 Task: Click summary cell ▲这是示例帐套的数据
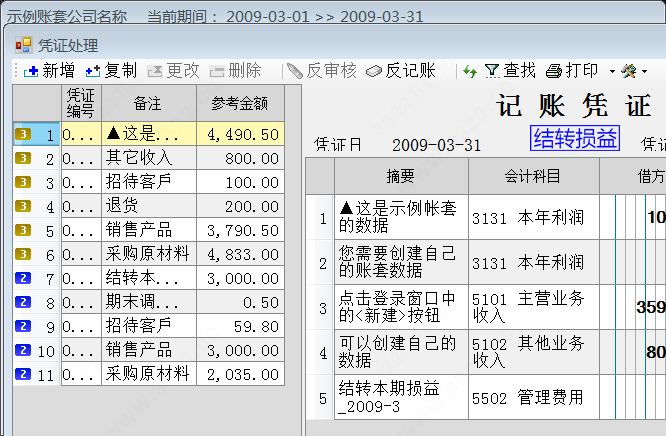401,217
